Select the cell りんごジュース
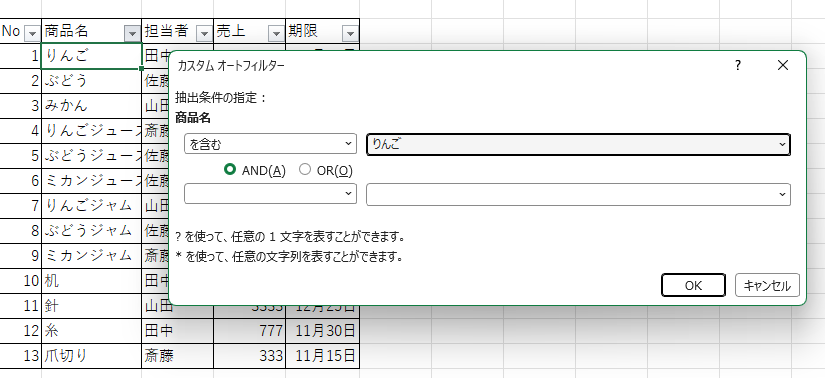Image resolution: width=825 pixels, height=378 pixels. (91, 131)
